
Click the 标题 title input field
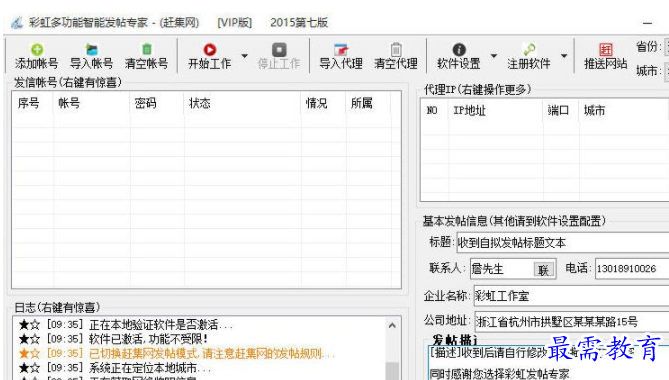(x=563, y=243)
